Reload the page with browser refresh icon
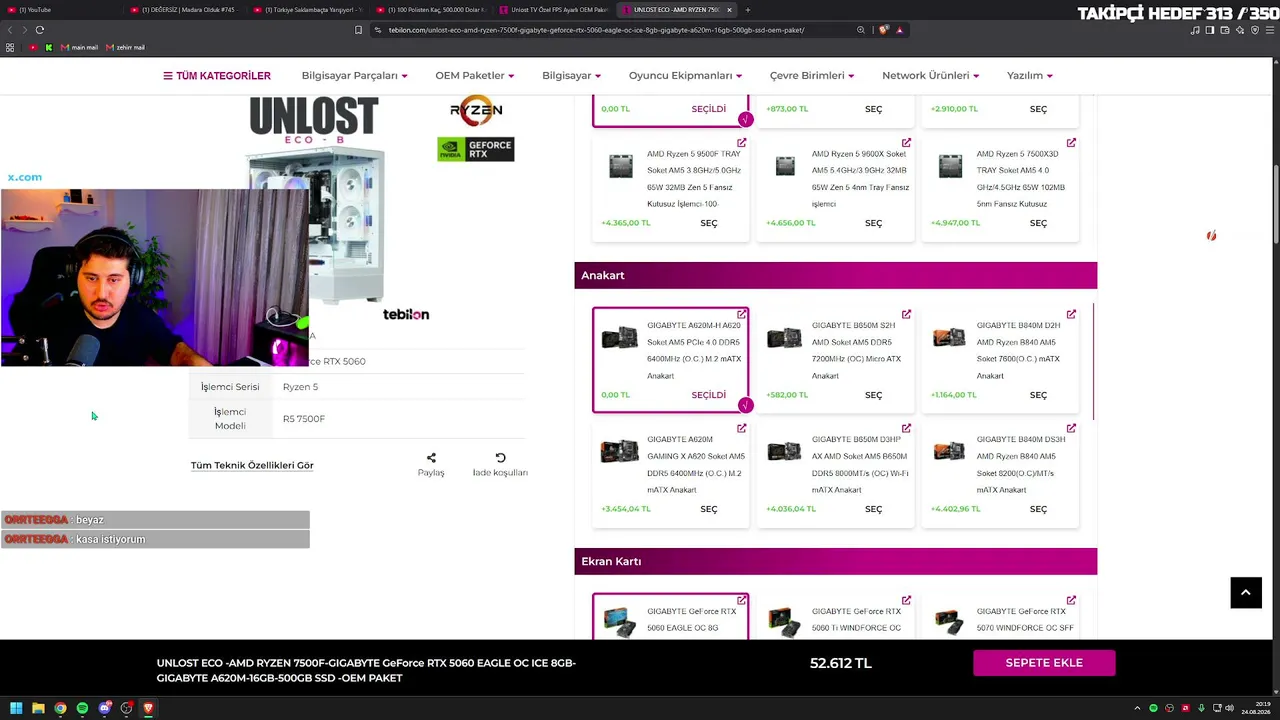 pyautogui.click(x=40, y=30)
